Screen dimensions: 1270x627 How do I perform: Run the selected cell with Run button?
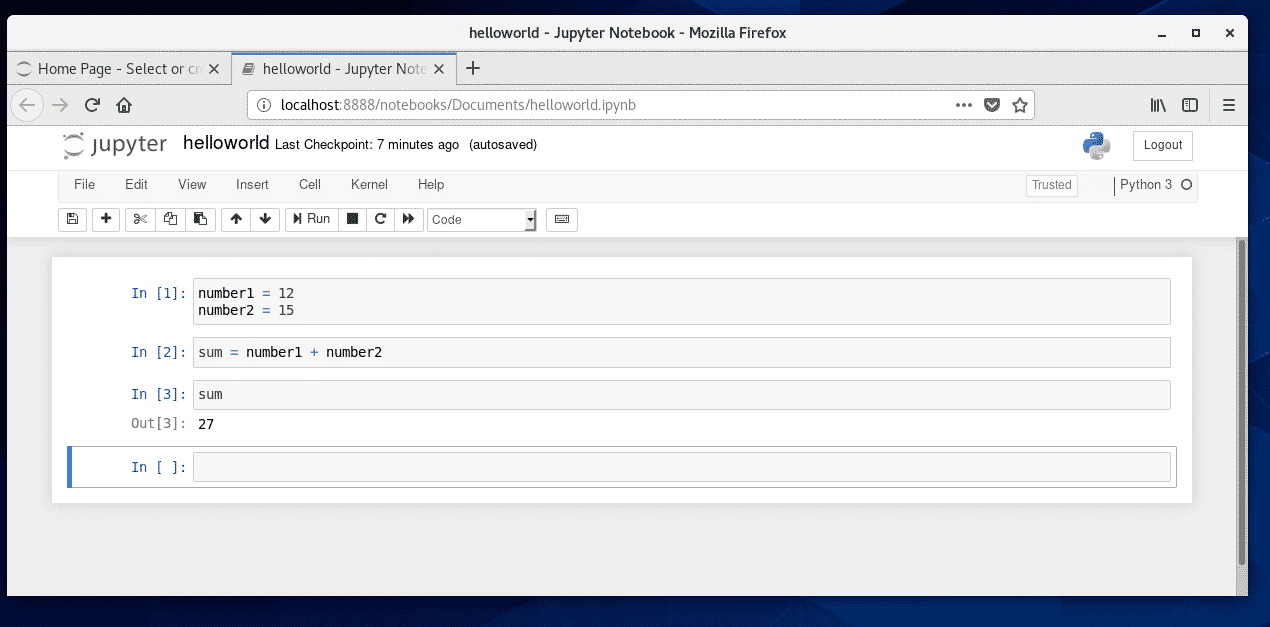click(x=311, y=219)
